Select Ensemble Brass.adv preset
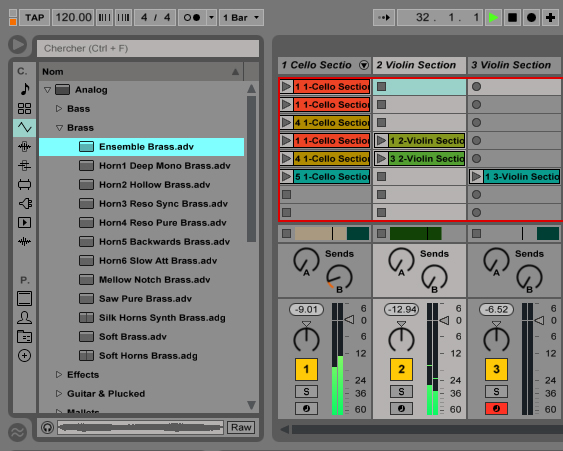Viewport: 563px width, 451px height. (141, 147)
